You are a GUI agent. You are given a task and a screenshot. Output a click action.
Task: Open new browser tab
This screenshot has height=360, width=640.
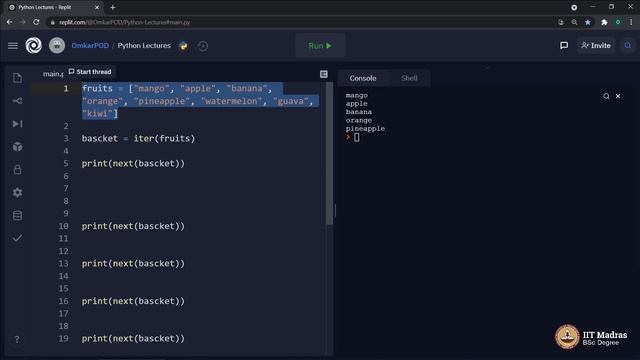tap(113, 7)
